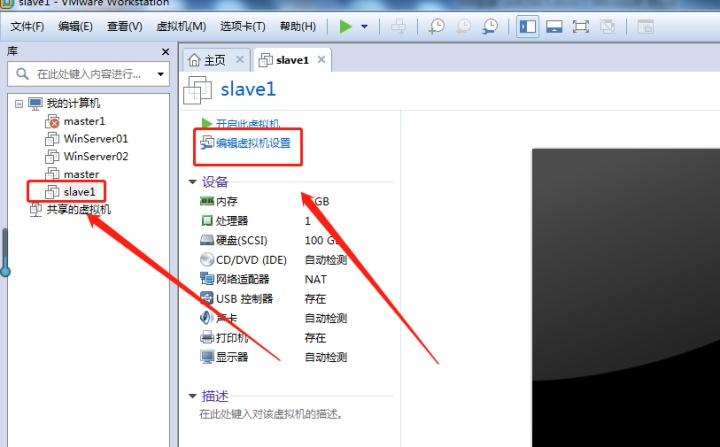
Task: Close the 库 library panel
Action: (165, 52)
